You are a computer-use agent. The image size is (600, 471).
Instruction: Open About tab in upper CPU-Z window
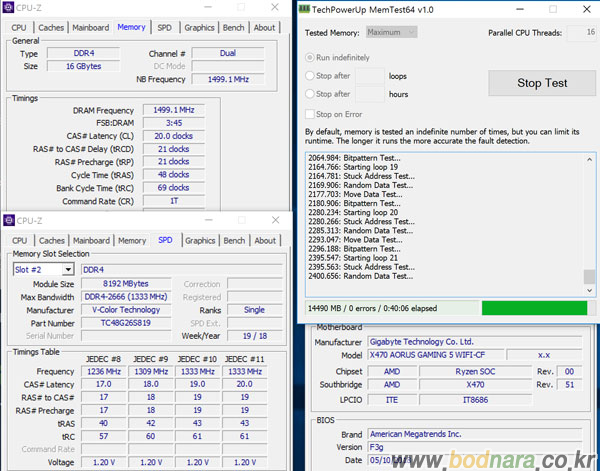click(x=264, y=28)
